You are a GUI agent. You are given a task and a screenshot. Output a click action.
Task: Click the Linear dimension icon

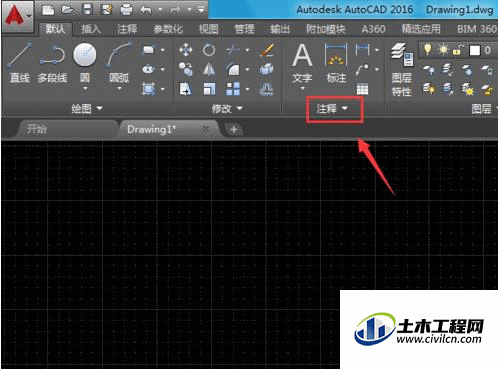tap(362, 50)
